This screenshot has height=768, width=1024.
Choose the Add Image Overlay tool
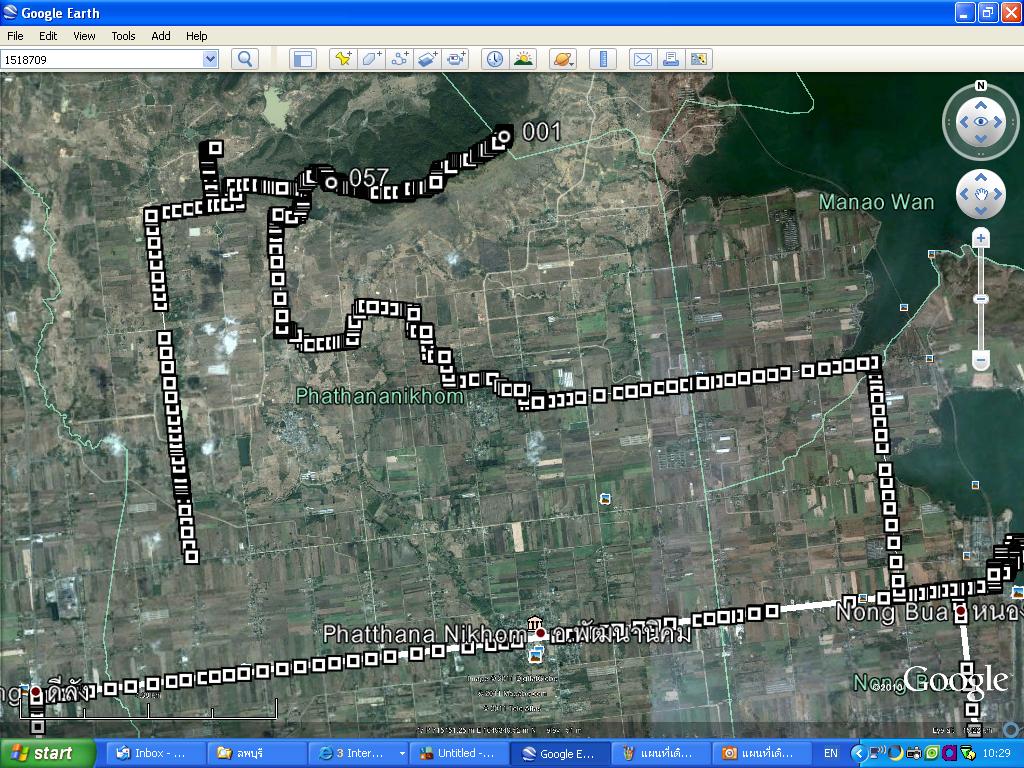tap(428, 59)
